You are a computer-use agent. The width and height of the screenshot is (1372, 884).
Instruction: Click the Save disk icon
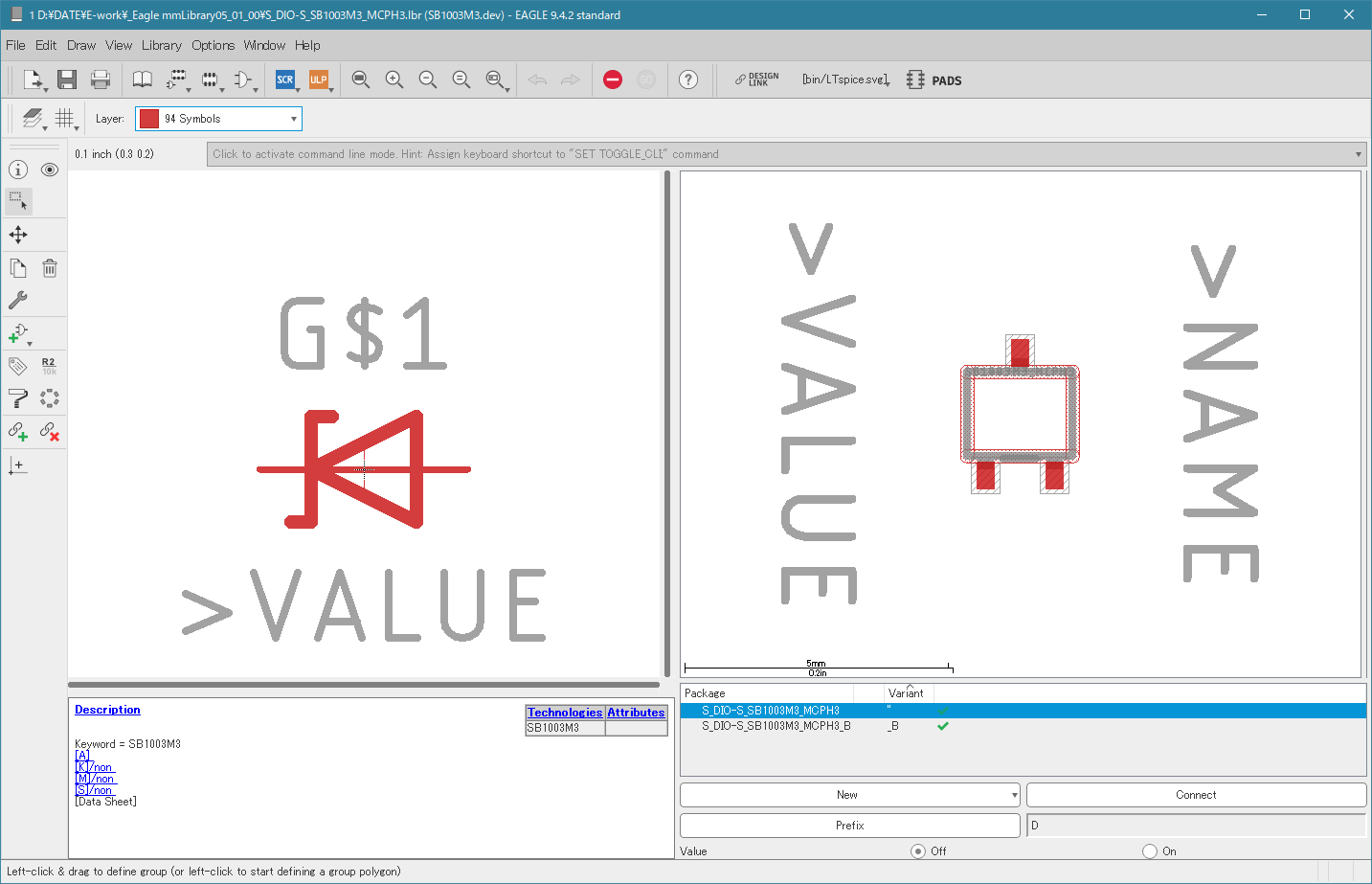(66, 79)
